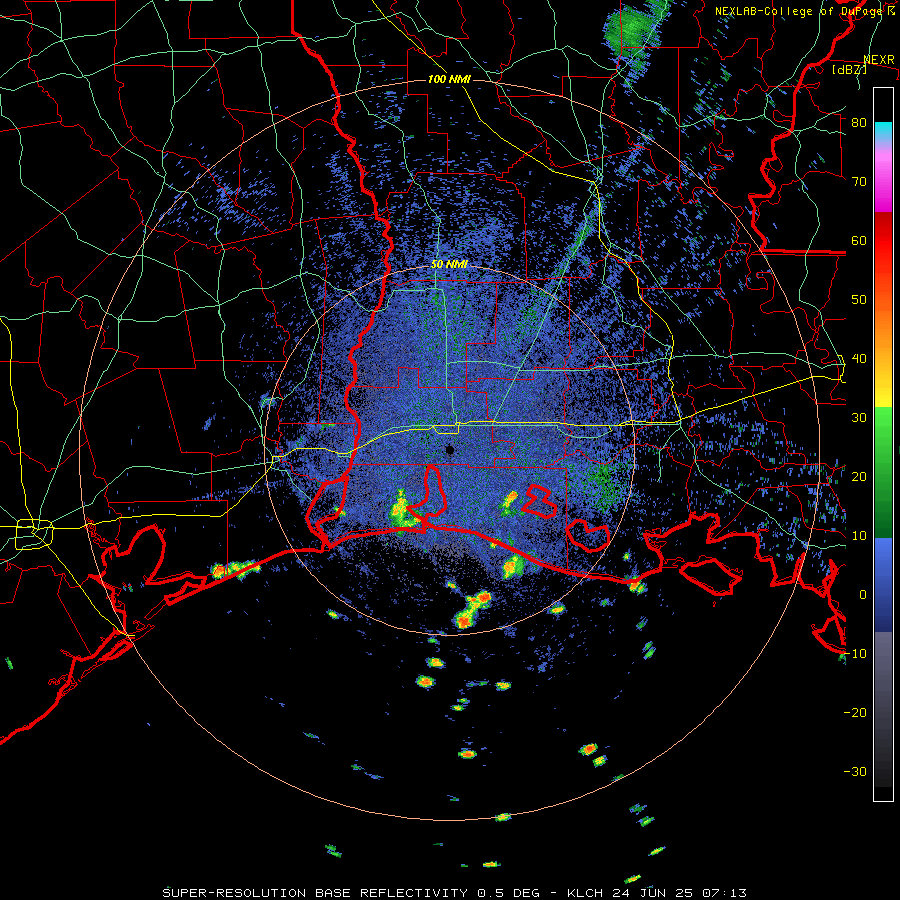The image size is (900, 900).
Task: Click the NEXR label above the color scale
Action: (x=879, y=59)
